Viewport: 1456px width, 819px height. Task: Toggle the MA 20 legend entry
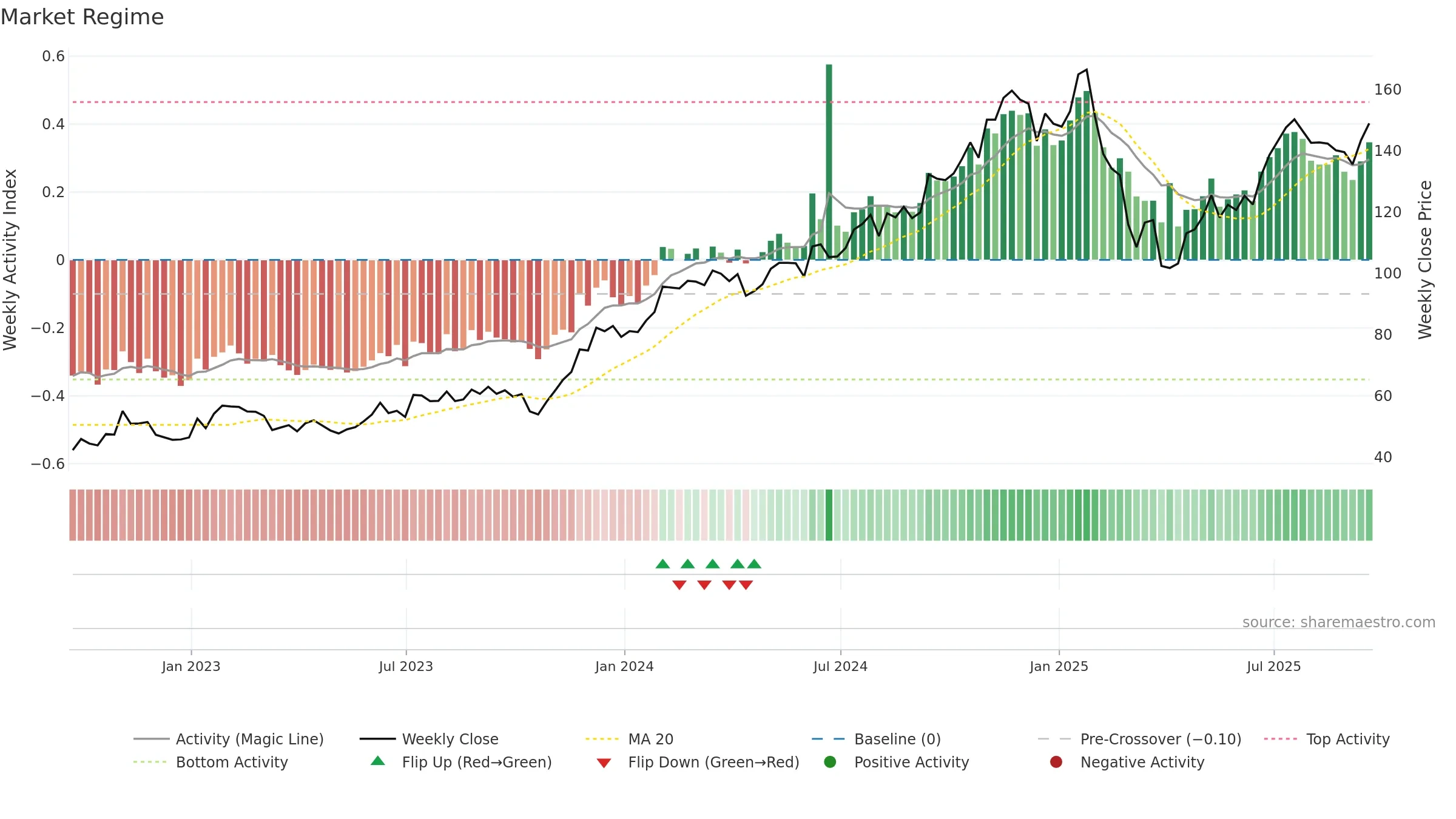coord(629,739)
